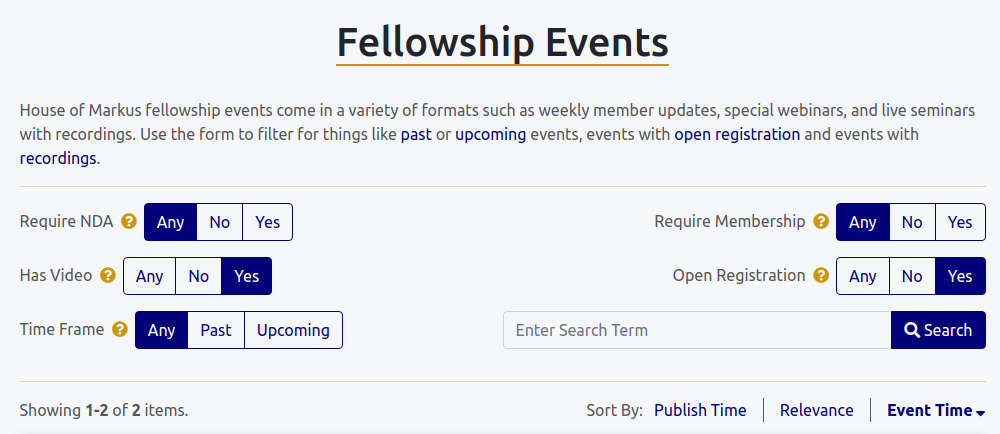Image resolution: width=1000 pixels, height=434 pixels.
Task: Click the Has Video help icon
Action: (108, 276)
